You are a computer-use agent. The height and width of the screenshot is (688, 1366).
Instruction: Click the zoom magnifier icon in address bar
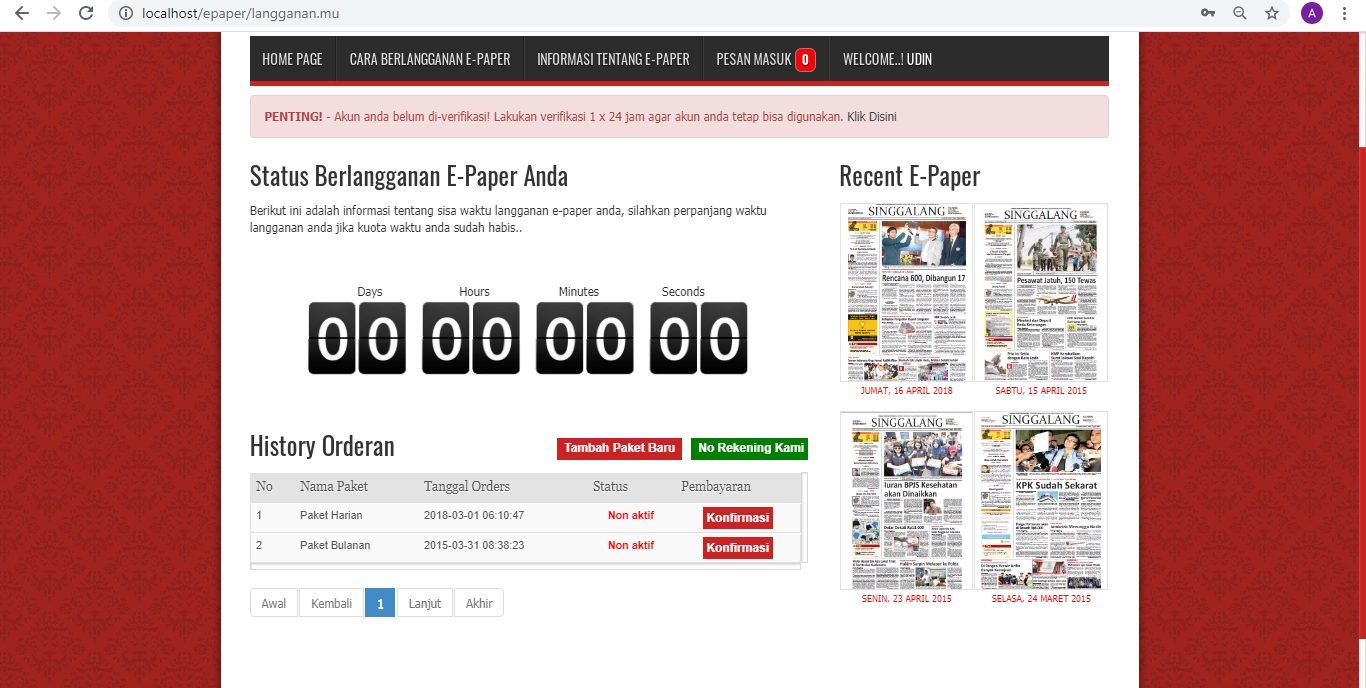[1240, 13]
